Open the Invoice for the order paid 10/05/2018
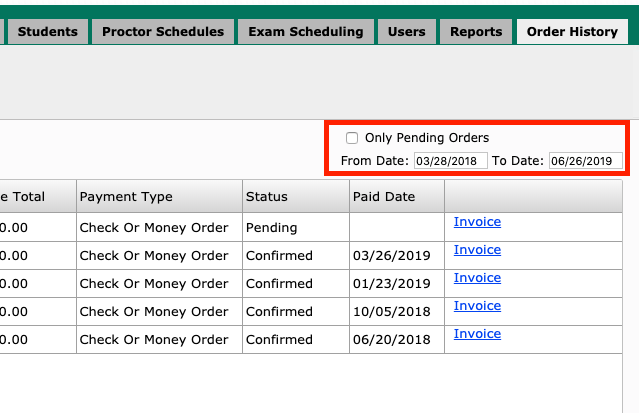The width and height of the screenshot is (639, 413). 477,306
